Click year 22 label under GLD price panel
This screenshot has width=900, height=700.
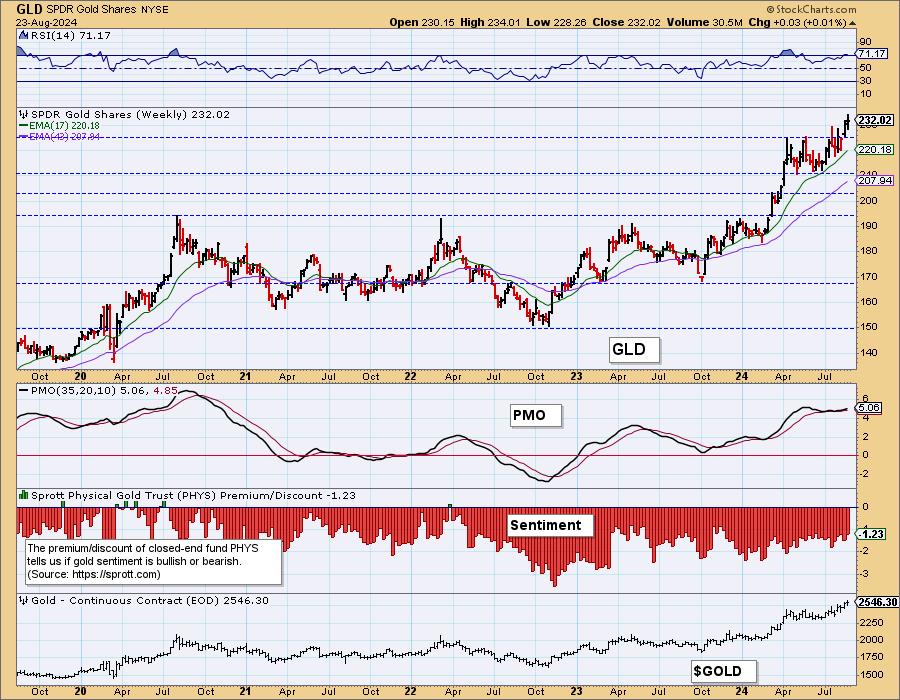pyautogui.click(x=410, y=376)
